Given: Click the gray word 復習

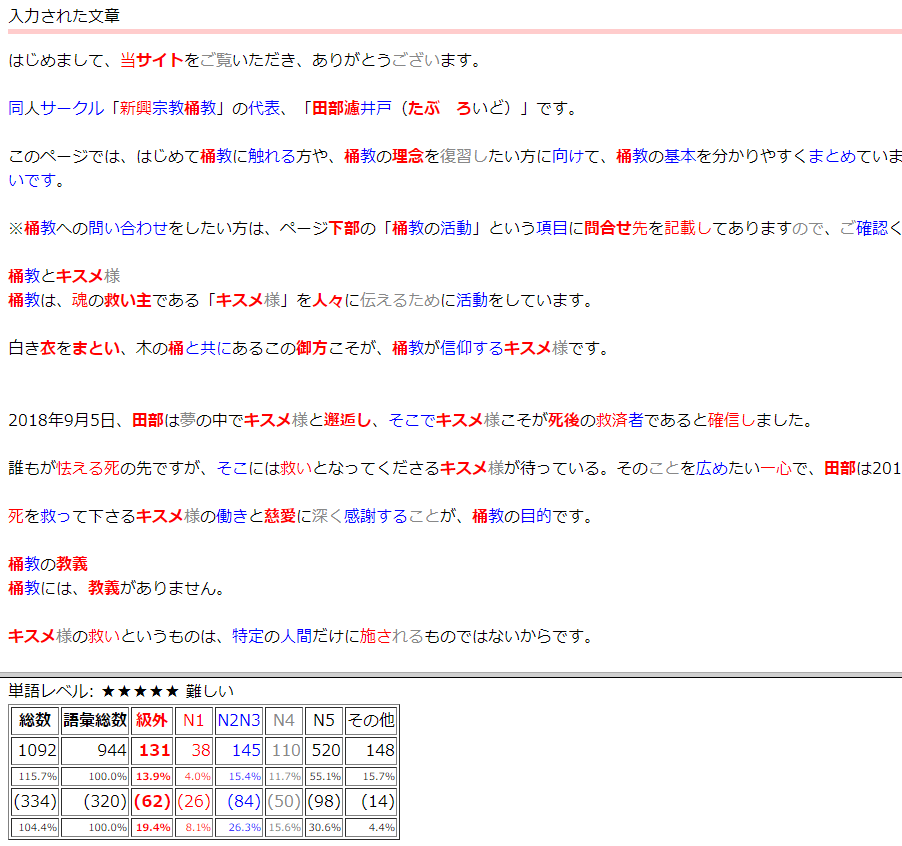Looking at the screenshot, I should (x=456, y=156).
